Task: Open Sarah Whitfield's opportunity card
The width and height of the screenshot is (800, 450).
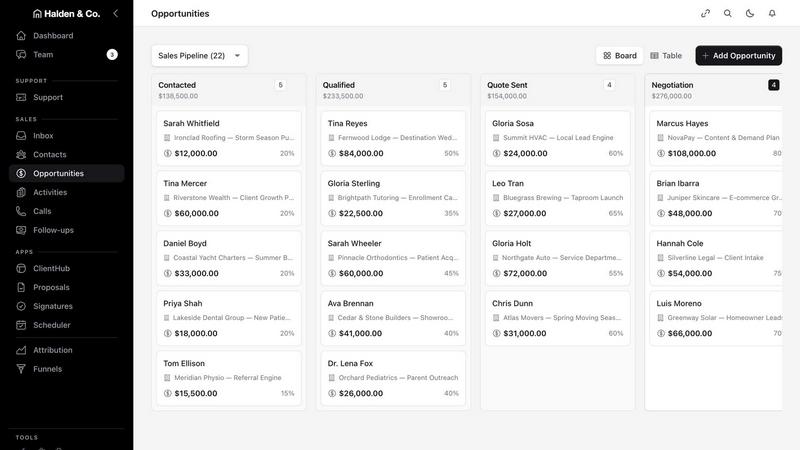Action: [229, 138]
